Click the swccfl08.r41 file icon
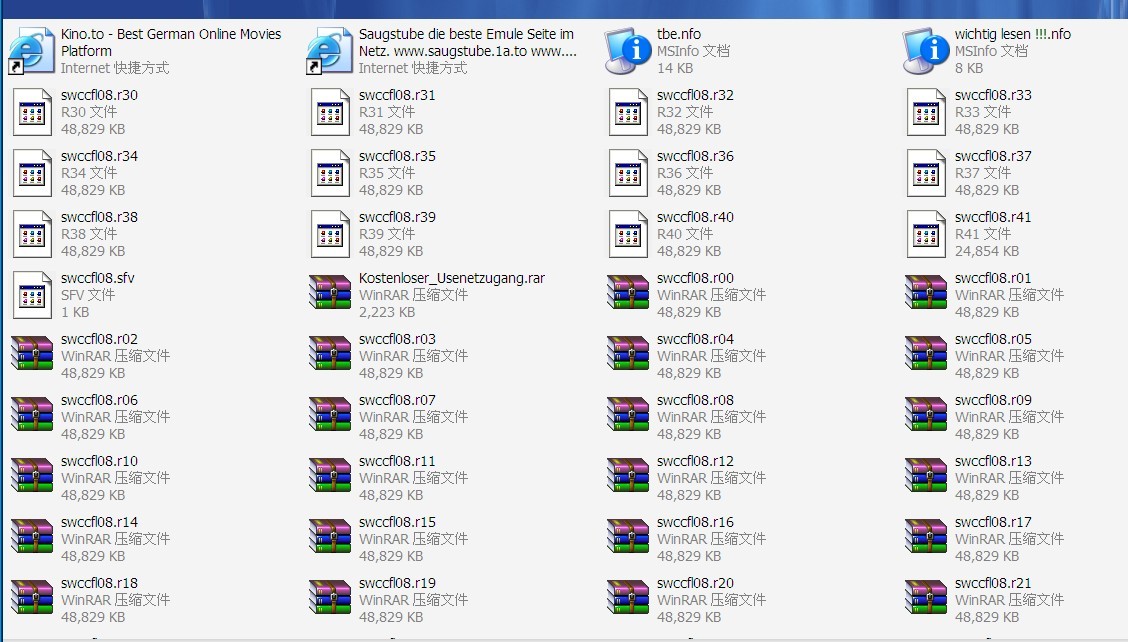This screenshot has height=642, width=1128. [x=926, y=234]
